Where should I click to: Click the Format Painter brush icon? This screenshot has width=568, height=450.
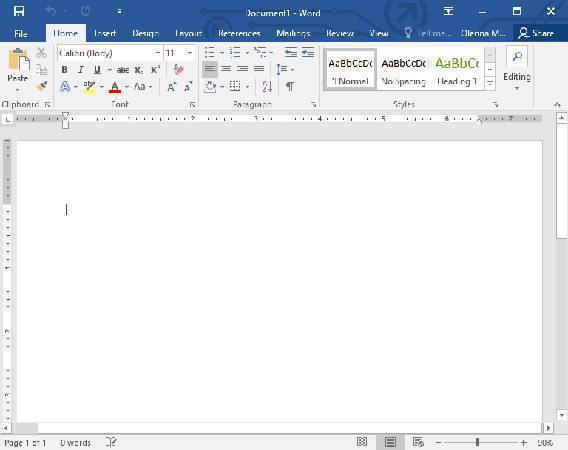[x=42, y=86]
